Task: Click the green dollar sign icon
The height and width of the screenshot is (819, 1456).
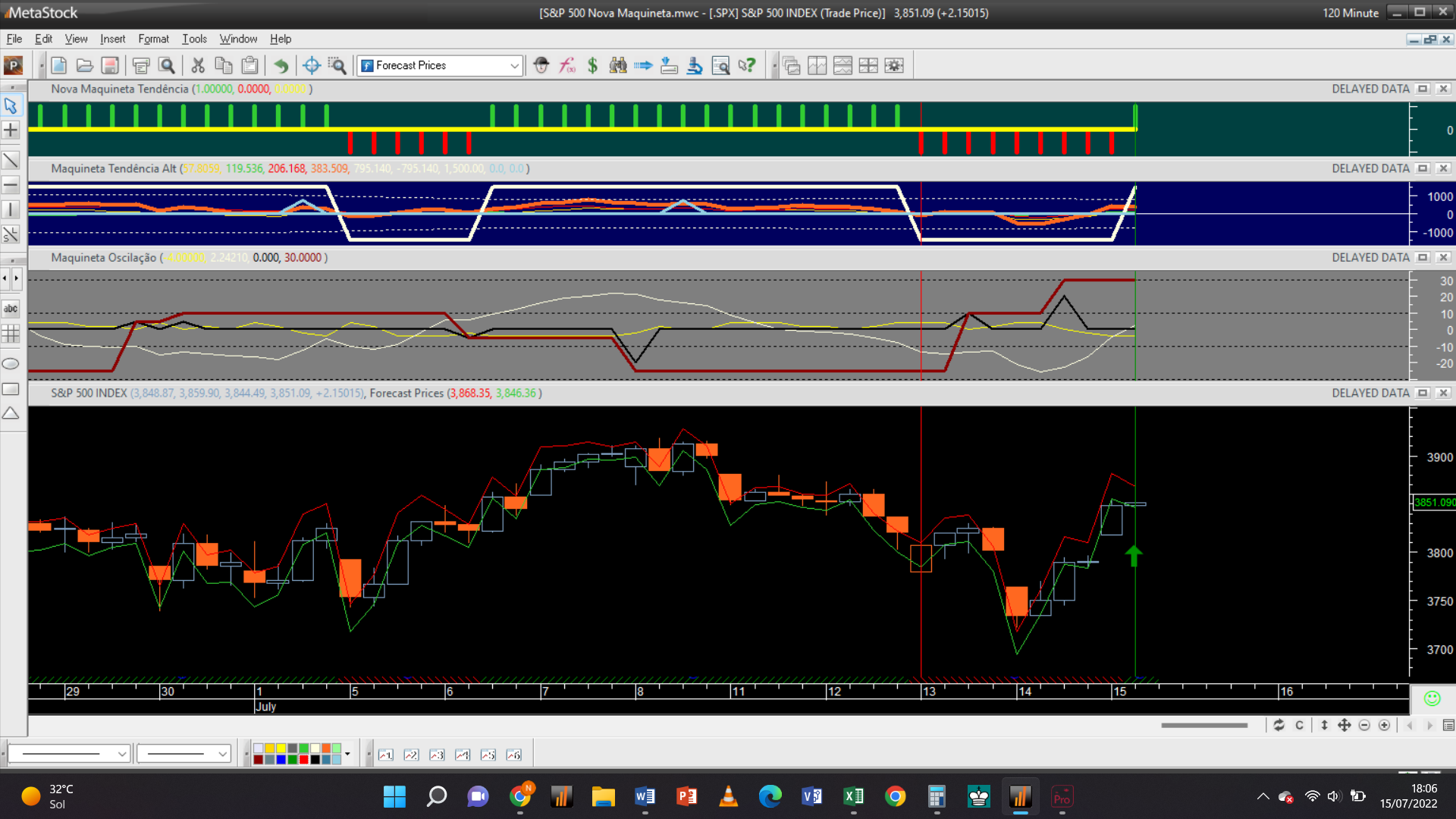Action: pos(592,66)
